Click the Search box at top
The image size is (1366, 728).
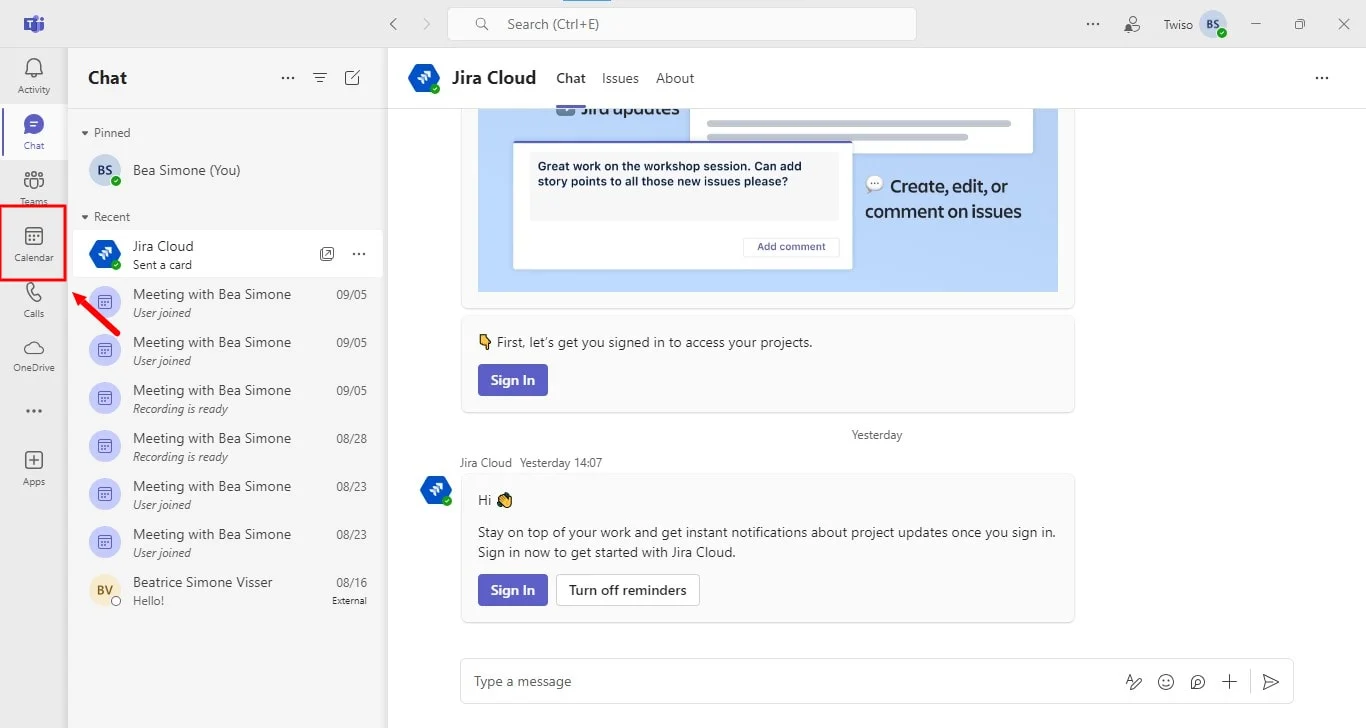(682, 24)
